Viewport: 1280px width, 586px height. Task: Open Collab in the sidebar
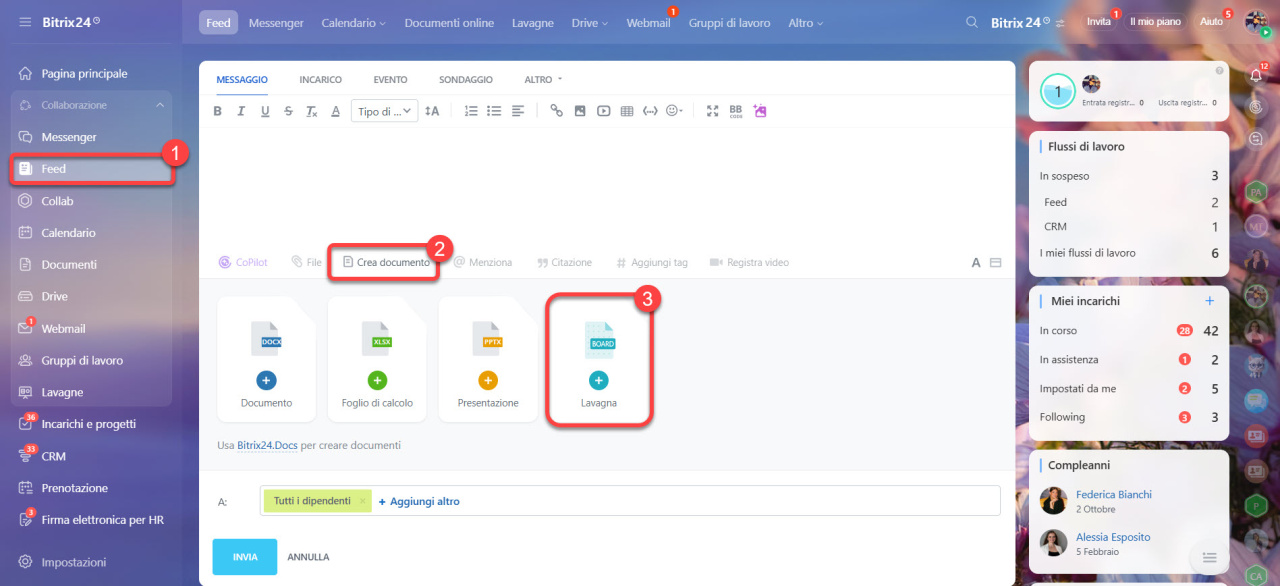(x=57, y=201)
